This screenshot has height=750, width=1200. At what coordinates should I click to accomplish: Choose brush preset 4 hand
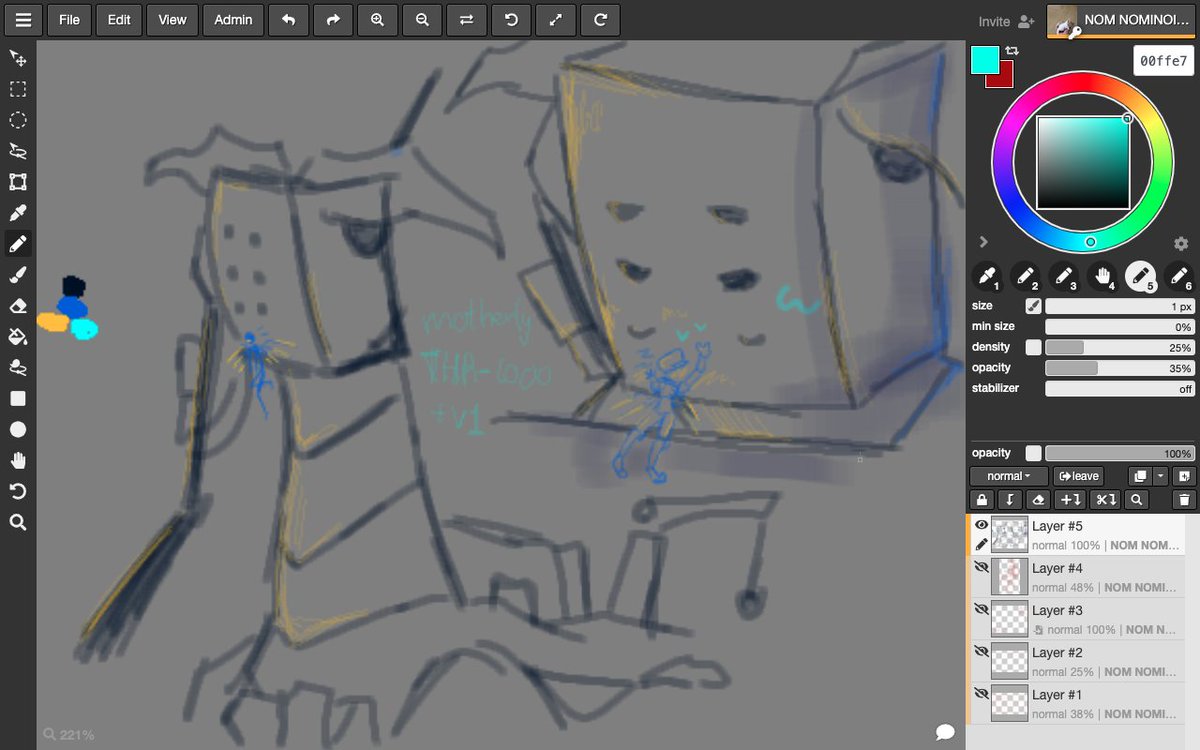pos(1103,276)
